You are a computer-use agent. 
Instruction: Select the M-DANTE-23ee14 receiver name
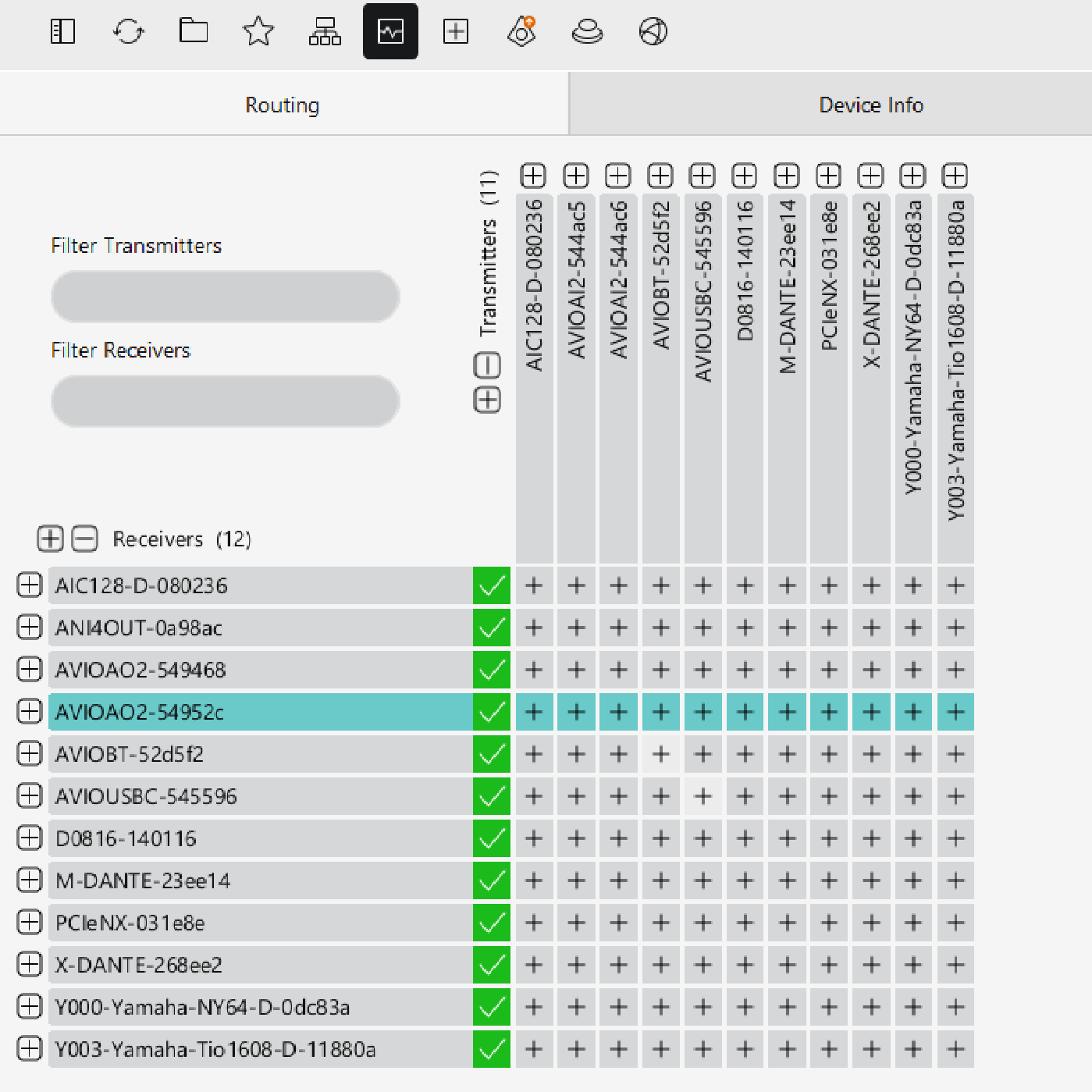click(144, 880)
